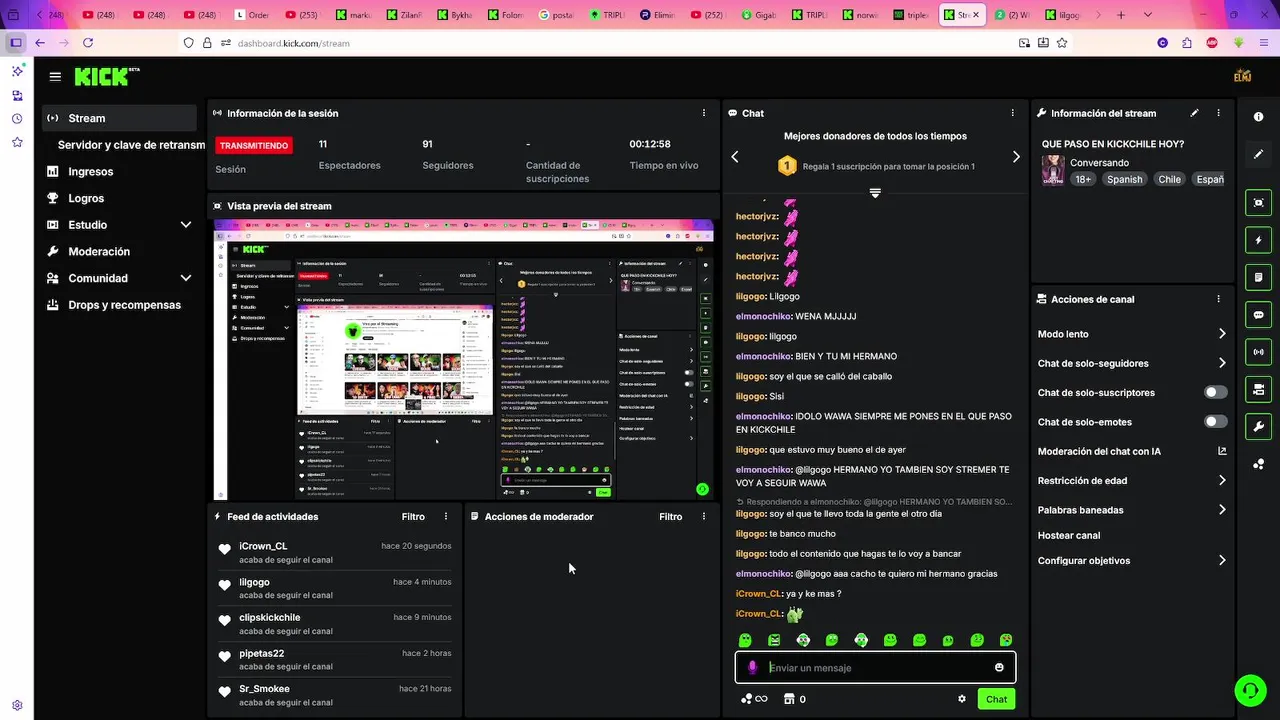Click the 18+ tag in stream info
Image resolution: width=1280 pixels, height=720 pixels.
click(x=1083, y=179)
